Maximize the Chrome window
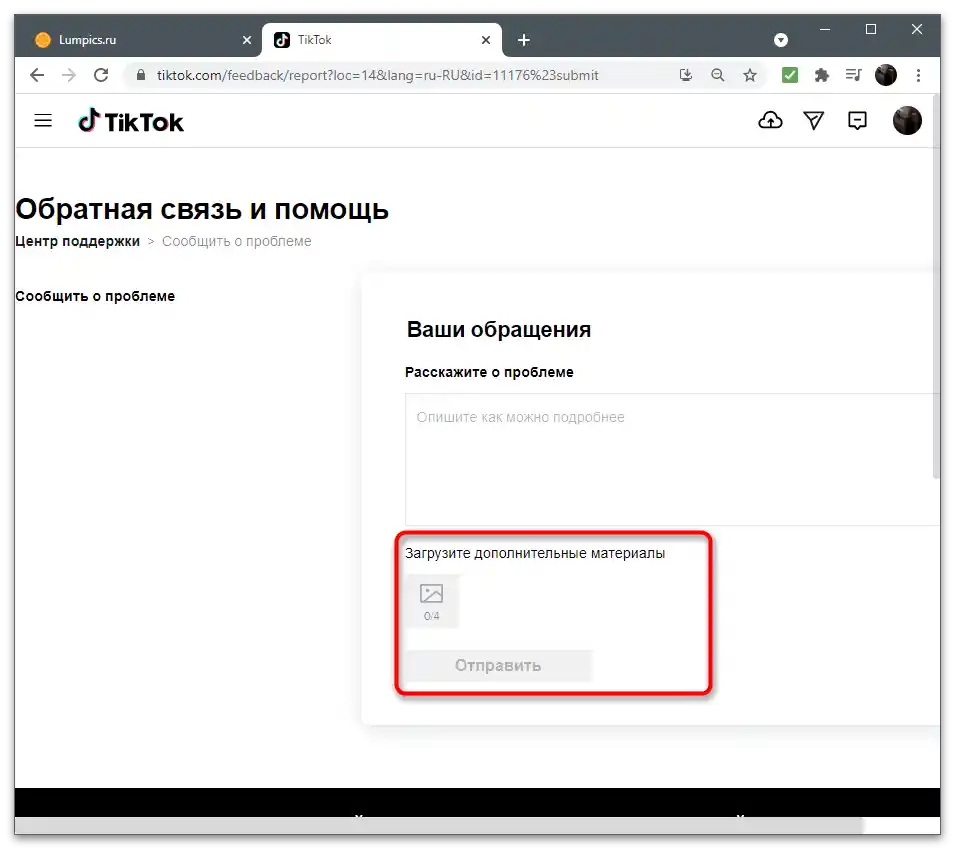Image resolution: width=955 pixels, height=849 pixels. (871, 29)
